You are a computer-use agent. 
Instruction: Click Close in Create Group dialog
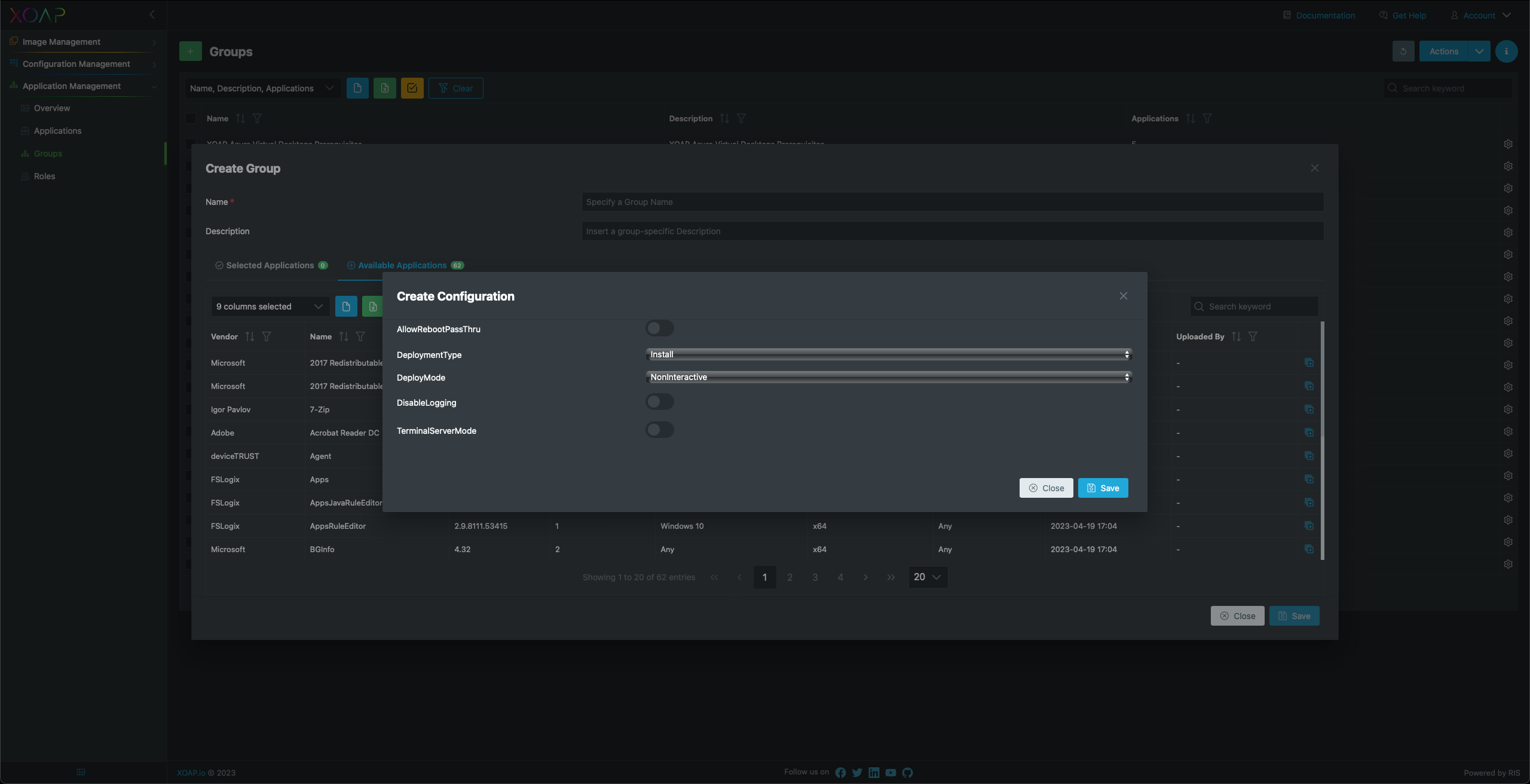point(1237,616)
